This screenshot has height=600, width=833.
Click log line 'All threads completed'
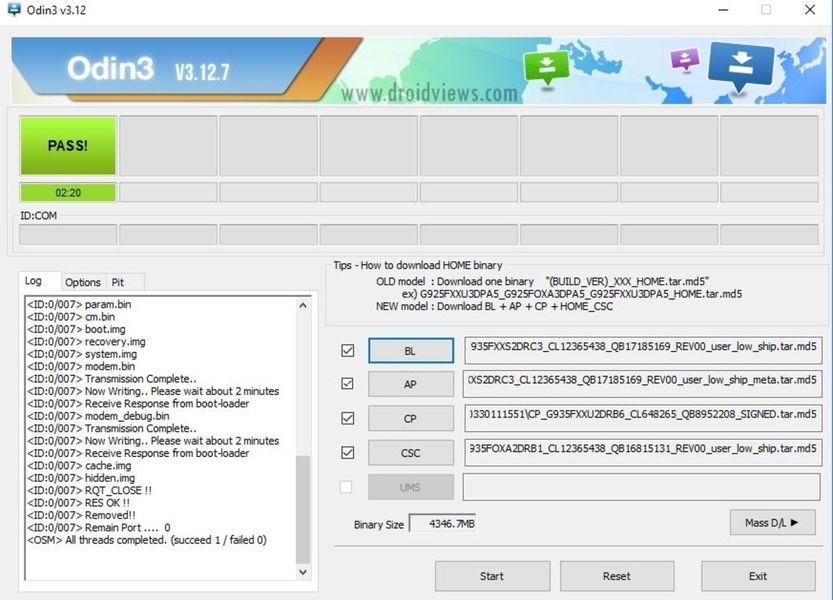[x=147, y=540]
